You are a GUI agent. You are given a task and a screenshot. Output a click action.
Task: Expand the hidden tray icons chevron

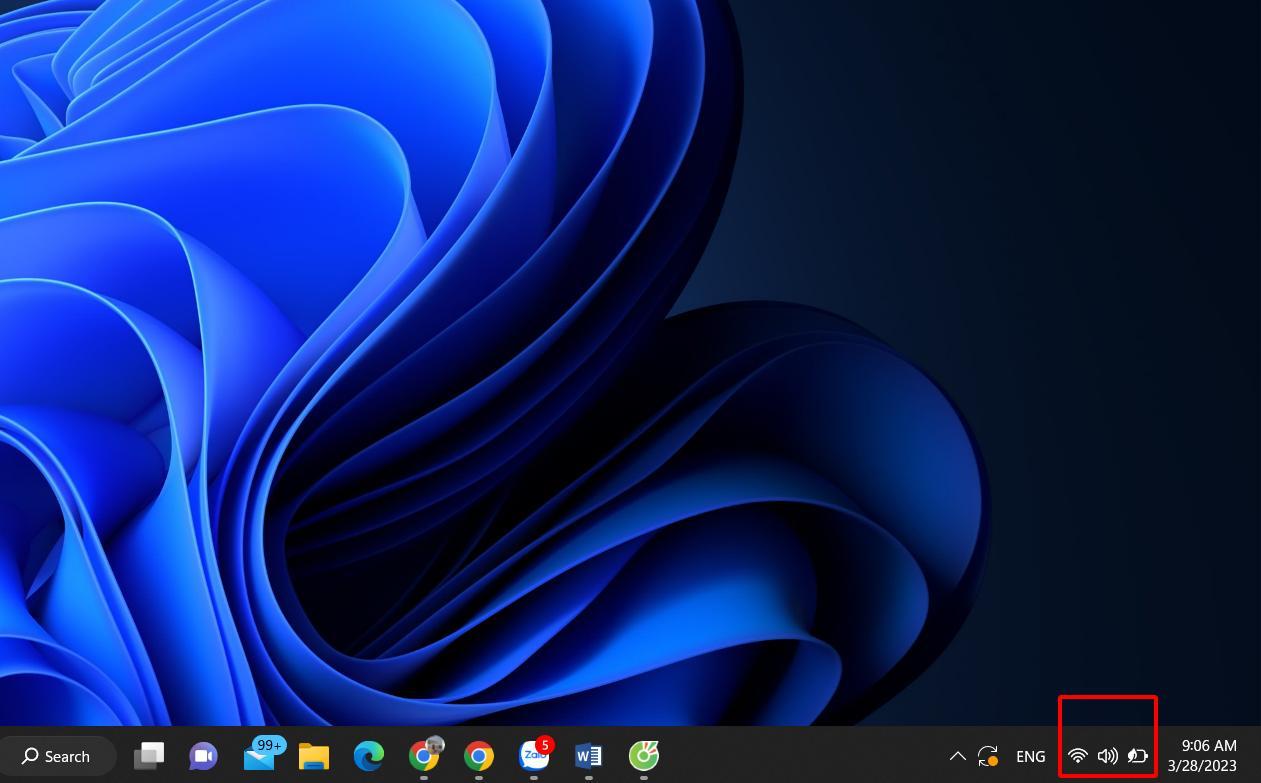957,756
